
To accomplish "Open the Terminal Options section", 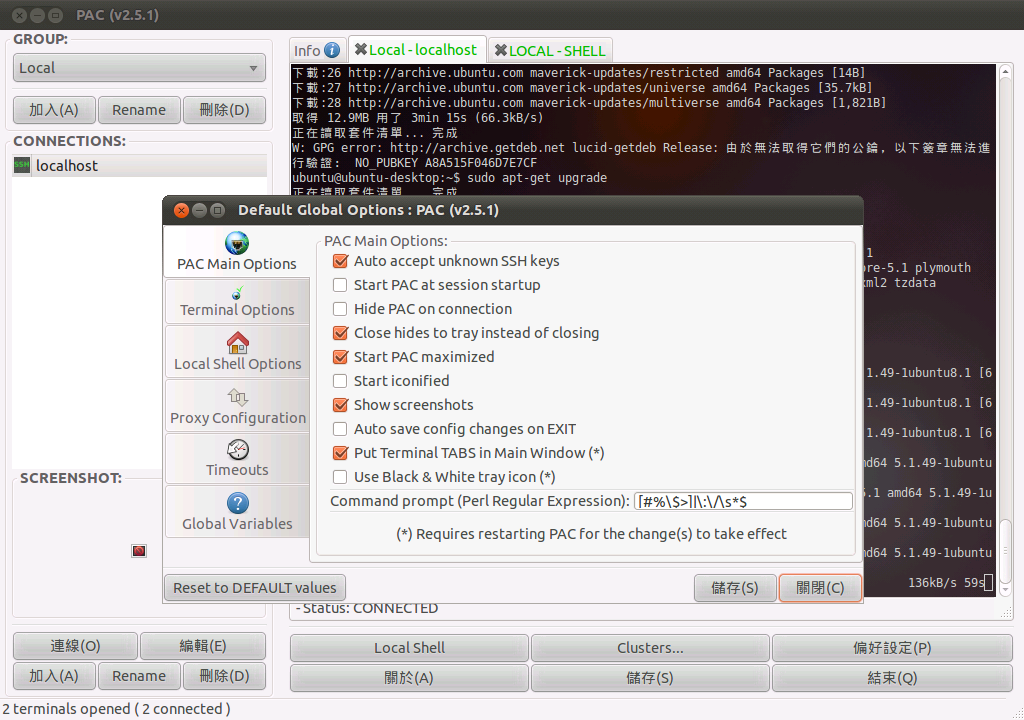I will click(x=237, y=301).
